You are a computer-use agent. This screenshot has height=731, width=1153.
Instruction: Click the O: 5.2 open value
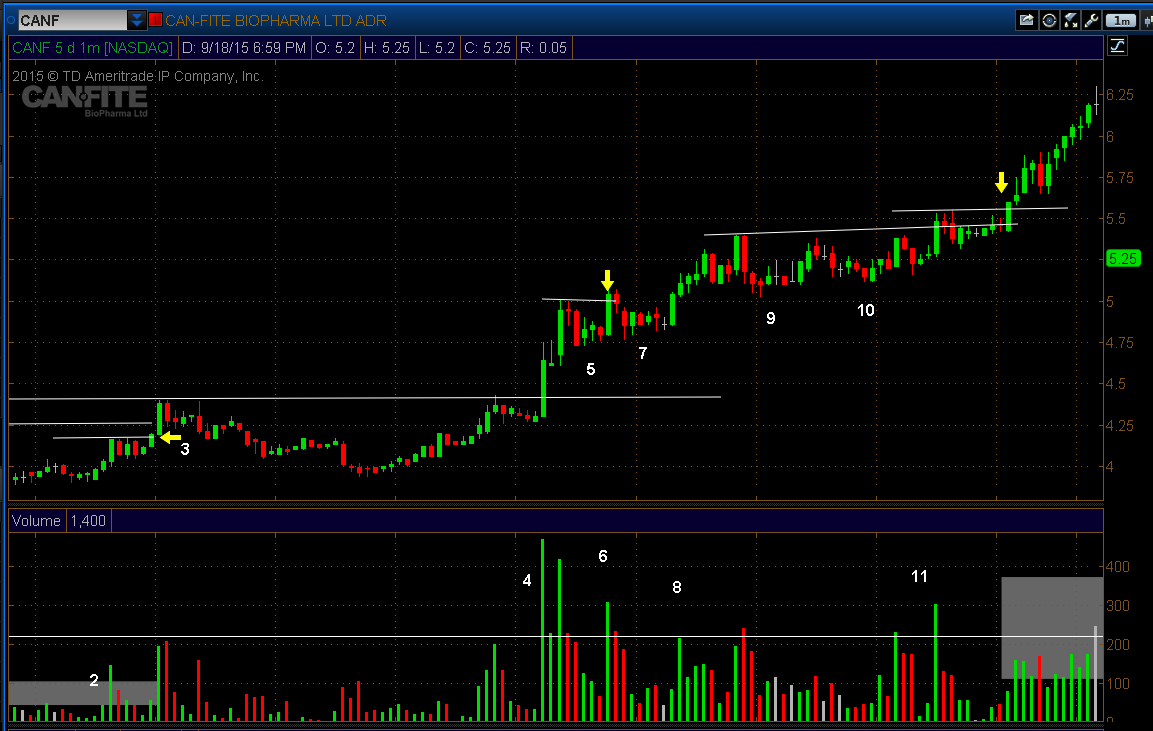[335, 48]
